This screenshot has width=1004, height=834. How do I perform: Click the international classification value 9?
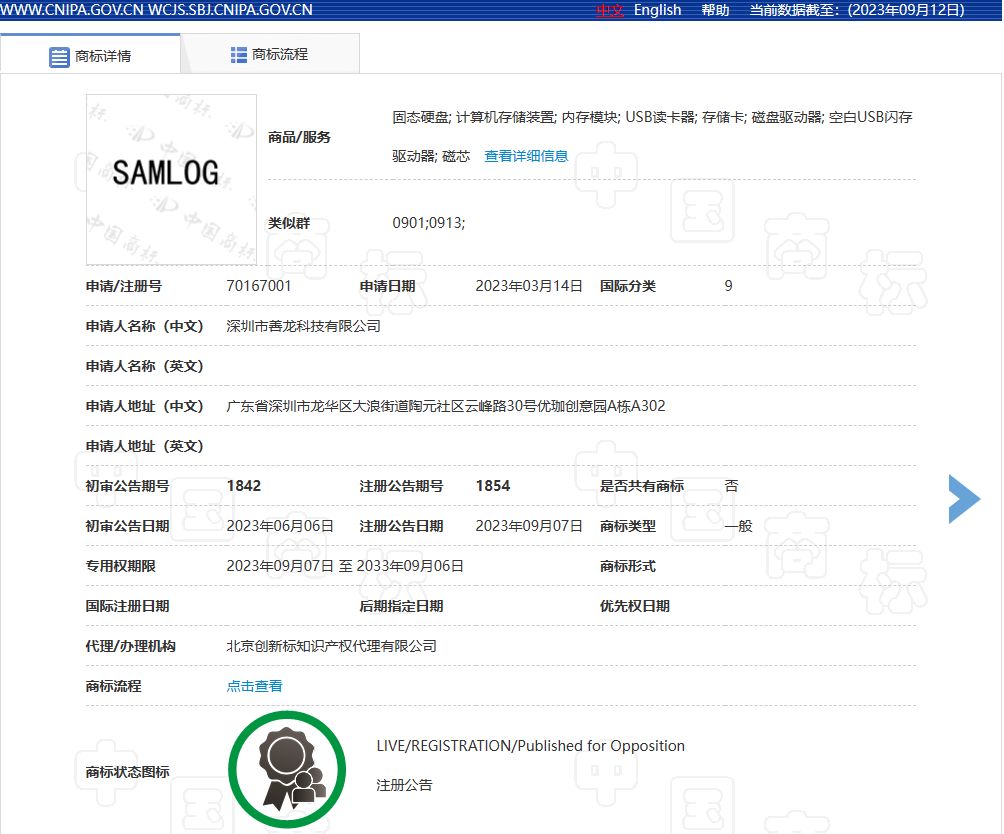727,285
